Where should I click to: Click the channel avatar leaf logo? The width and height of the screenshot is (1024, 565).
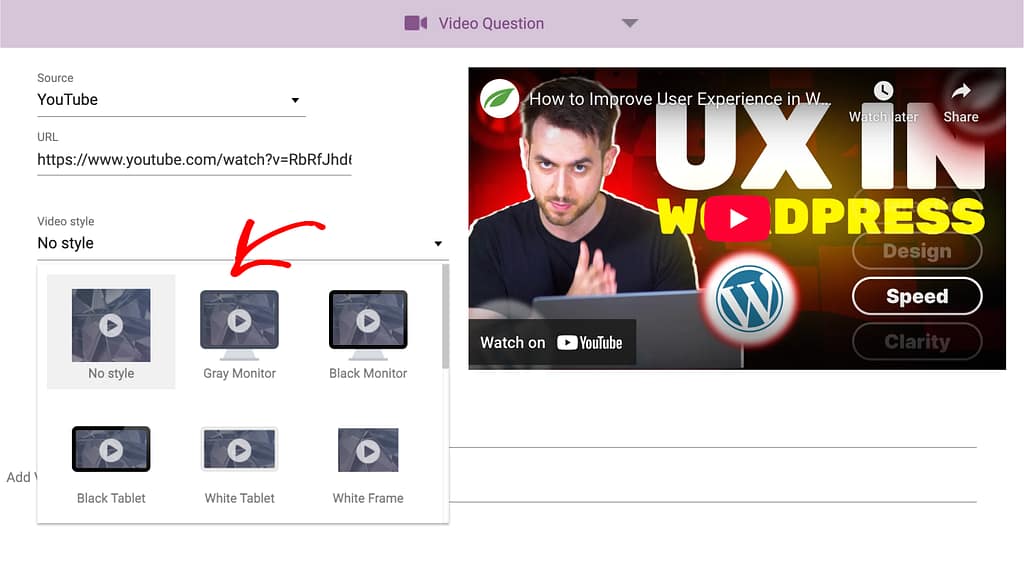pos(498,99)
